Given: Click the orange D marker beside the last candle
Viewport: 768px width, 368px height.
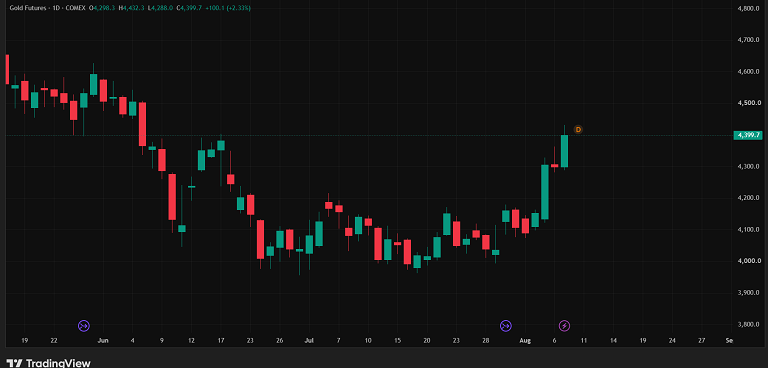Looking at the screenshot, I should (x=578, y=129).
